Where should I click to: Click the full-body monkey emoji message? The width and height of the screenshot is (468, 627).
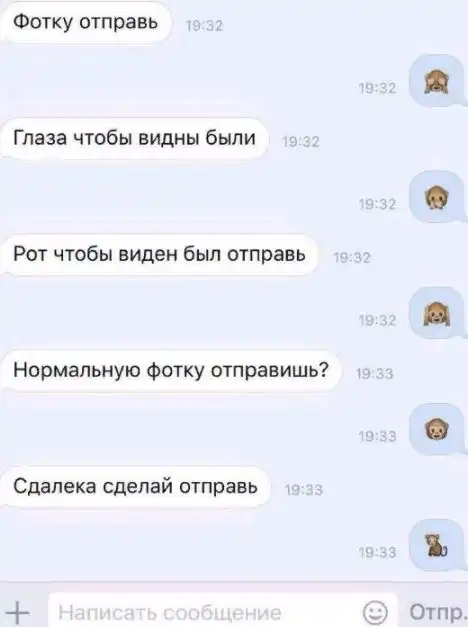tap(437, 545)
